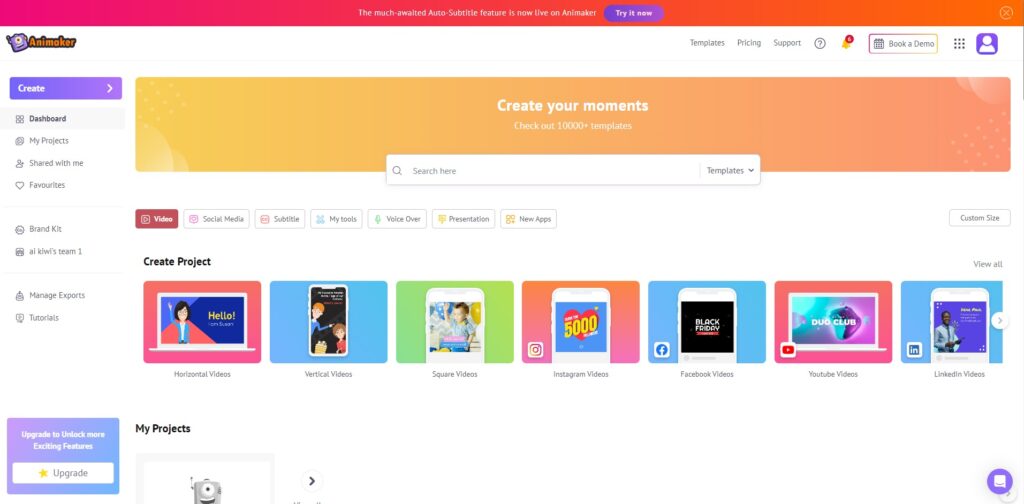Choose the Horizontal Videos thumbnail
This screenshot has height=504, width=1024.
click(x=202, y=322)
